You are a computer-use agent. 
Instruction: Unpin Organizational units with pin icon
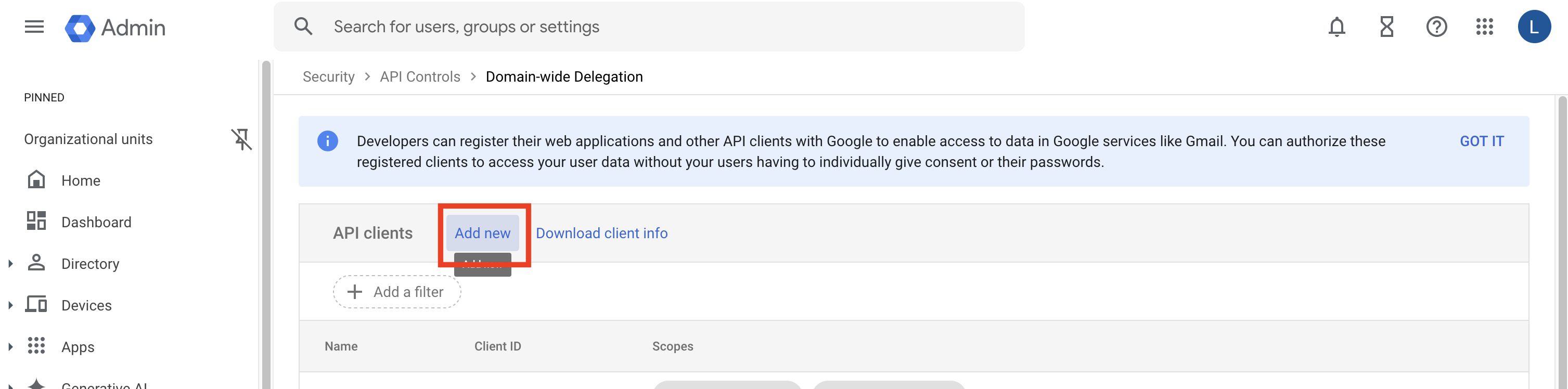coord(242,139)
